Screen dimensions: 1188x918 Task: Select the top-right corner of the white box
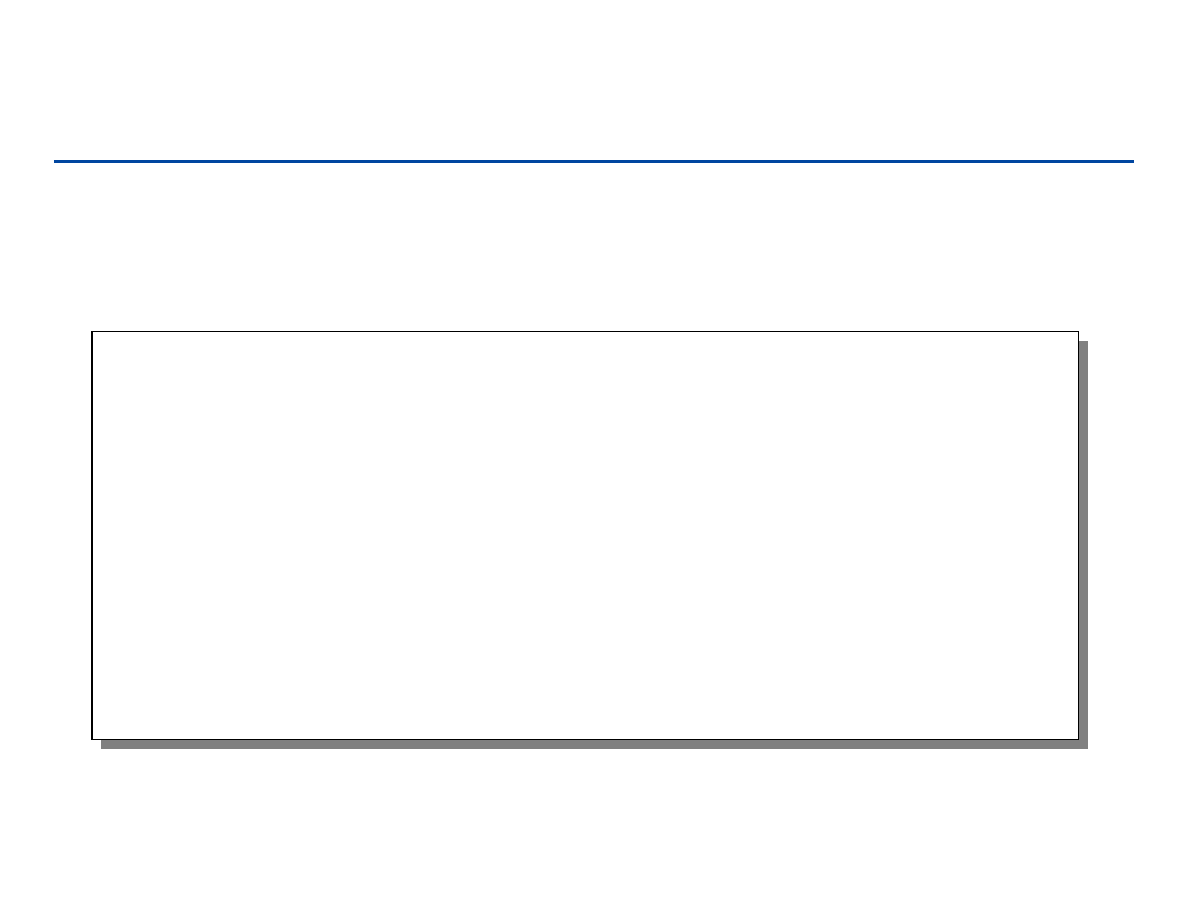coord(1078,332)
